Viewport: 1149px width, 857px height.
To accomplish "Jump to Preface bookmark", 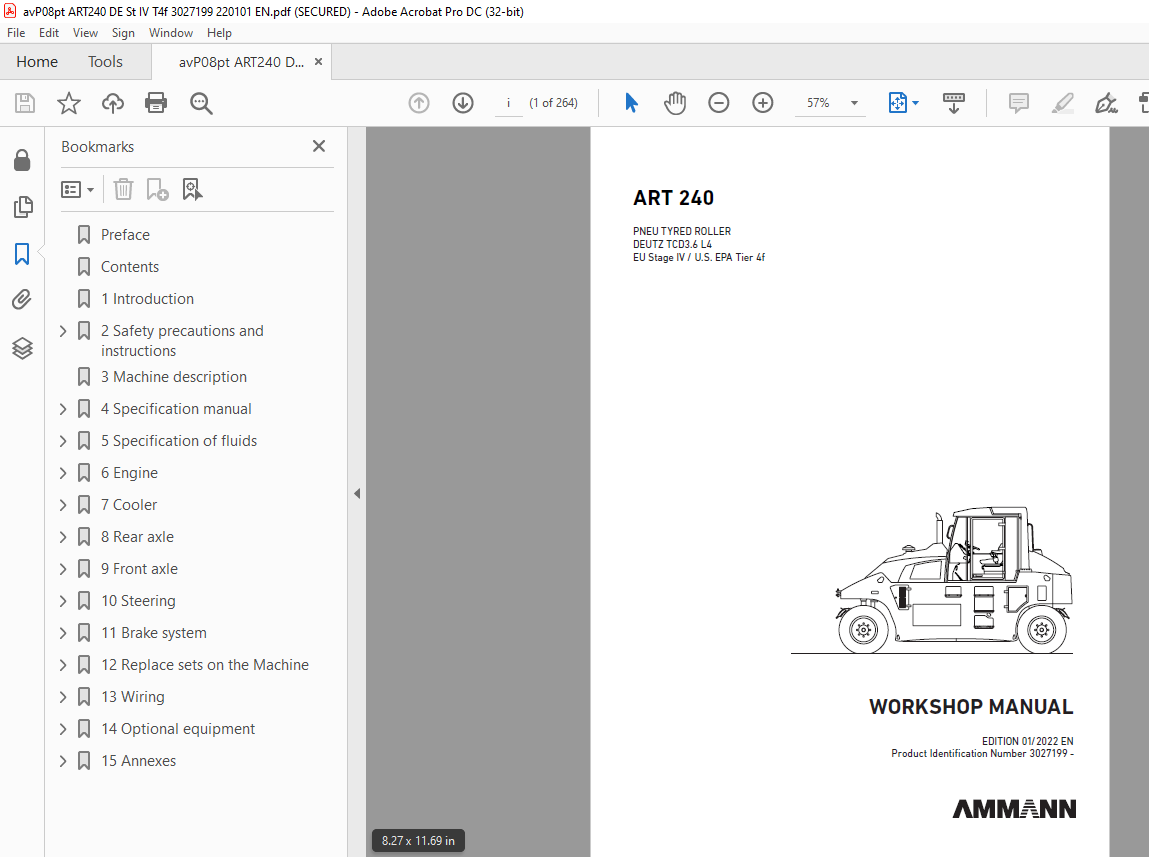I will pyautogui.click(x=125, y=235).
